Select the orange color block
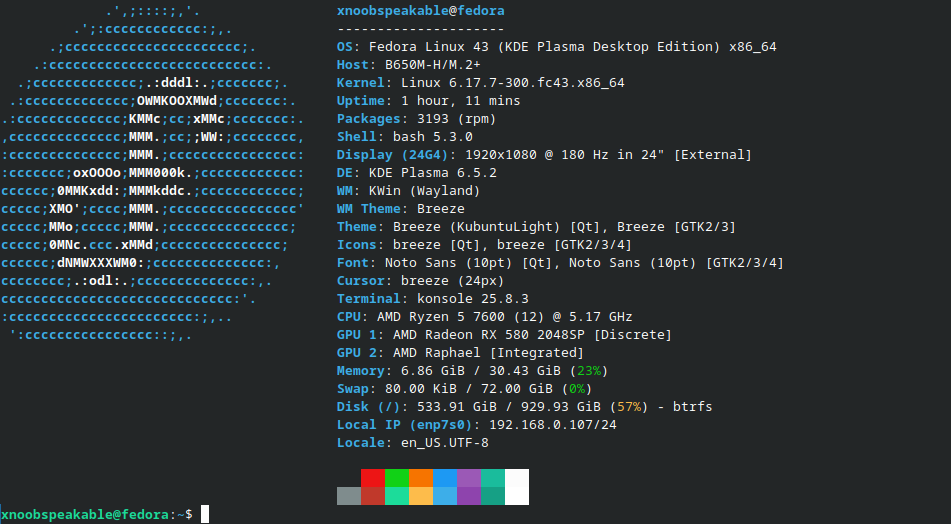The height and width of the screenshot is (524, 951). pos(421,477)
